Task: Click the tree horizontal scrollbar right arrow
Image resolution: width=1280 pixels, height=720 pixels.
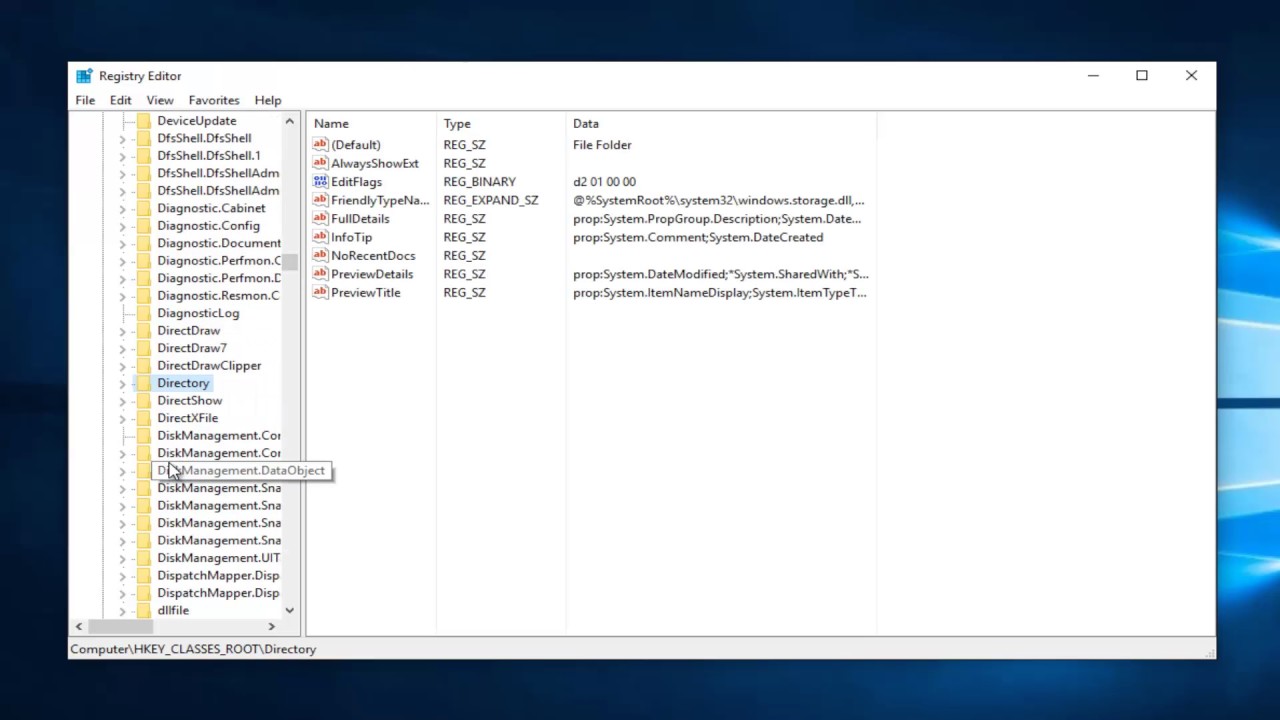Action: tap(271, 626)
